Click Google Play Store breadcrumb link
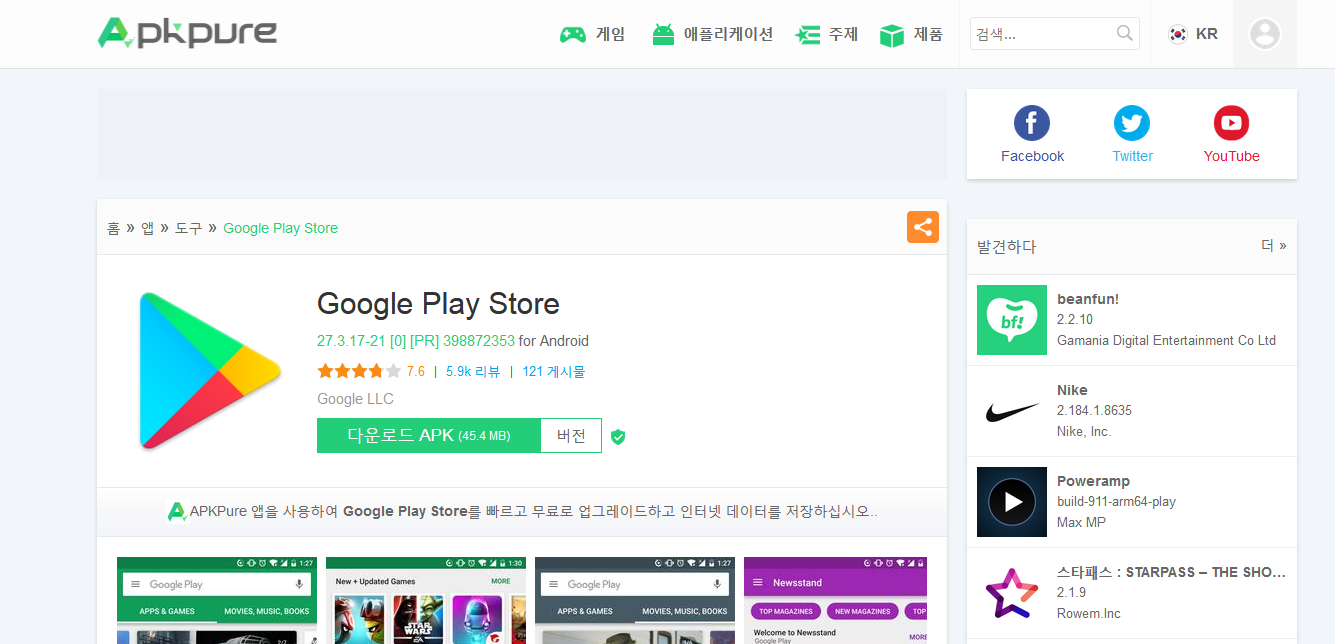Screen dimensions: 1335x644 click(280, 228)
